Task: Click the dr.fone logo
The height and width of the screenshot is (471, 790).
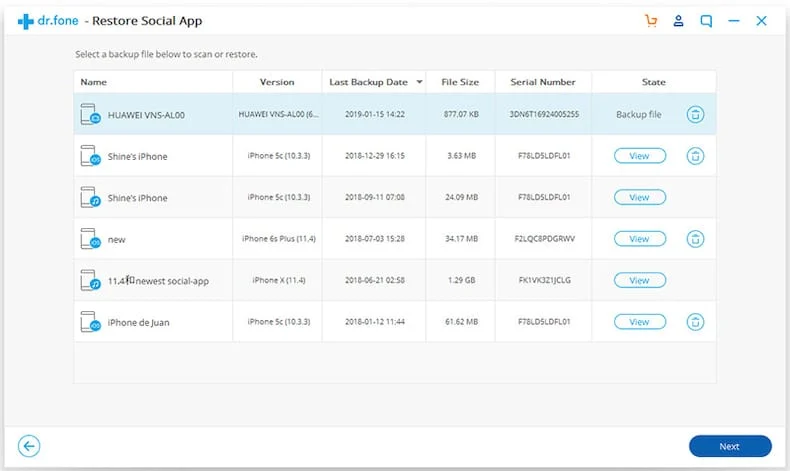Action: tap(48, 21)
